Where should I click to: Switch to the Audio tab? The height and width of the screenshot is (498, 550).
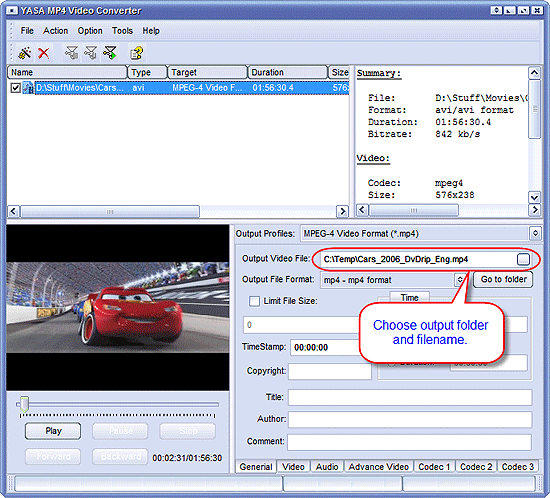pos(327,467)
